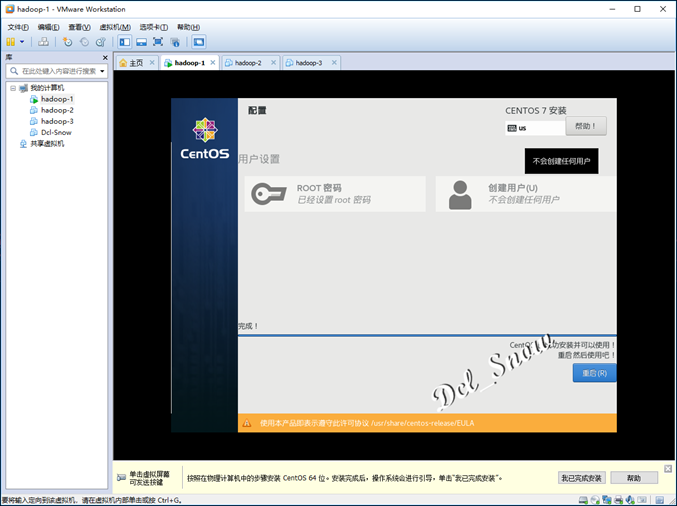677x506 pixels.
Task: Click the sound card status icon
Action: [x=630, y=500]
